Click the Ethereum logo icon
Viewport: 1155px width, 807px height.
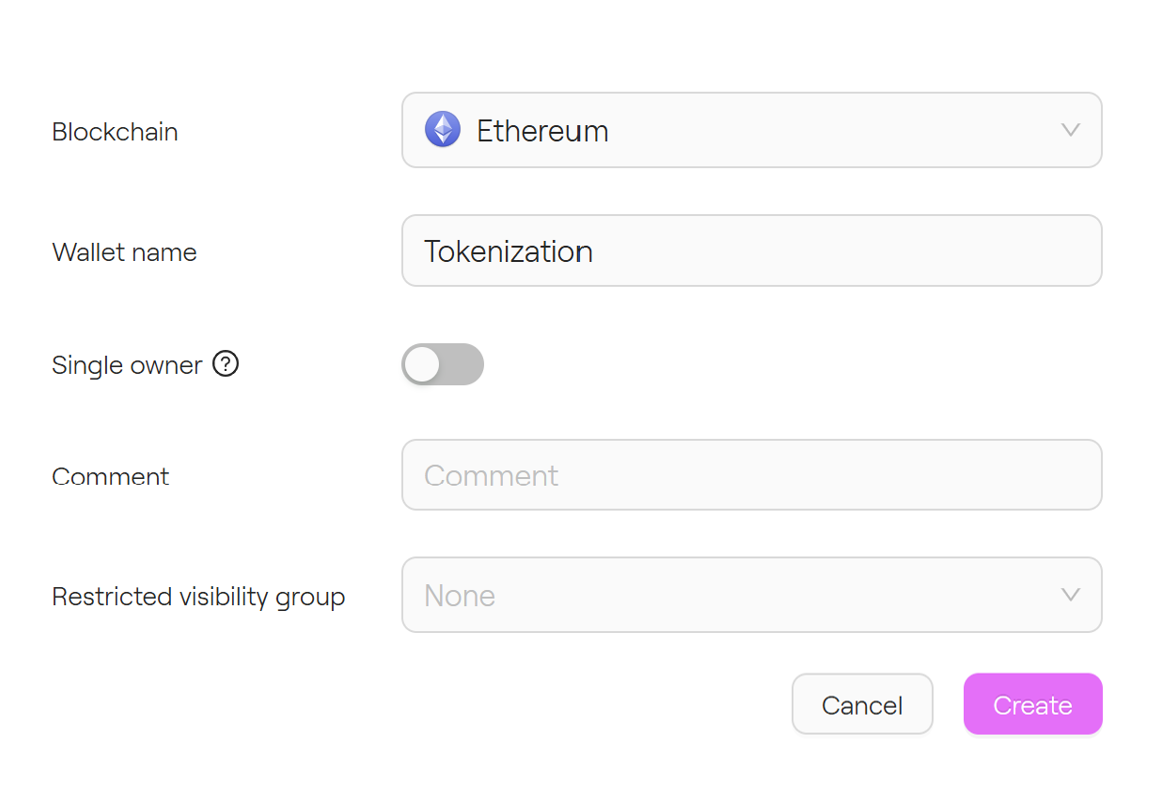point(442,130)
